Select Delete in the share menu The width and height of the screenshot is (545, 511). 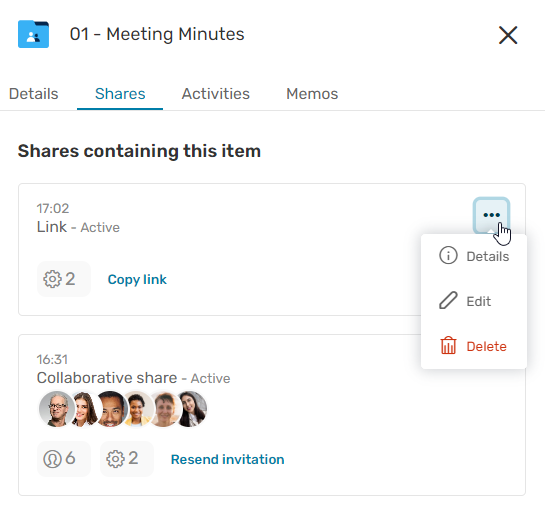coord(474,346)
